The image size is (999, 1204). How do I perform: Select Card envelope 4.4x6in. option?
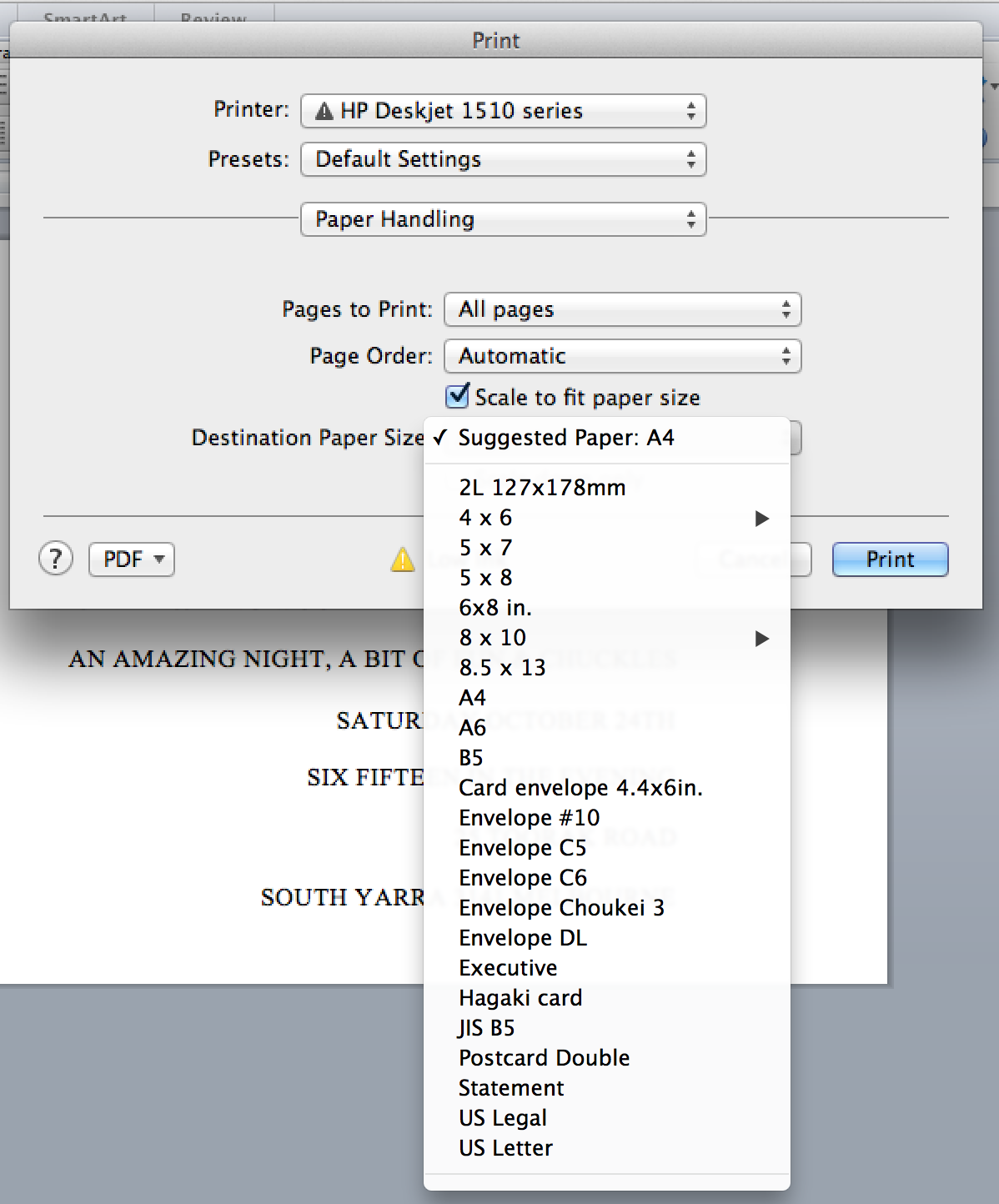coord(606,788)
